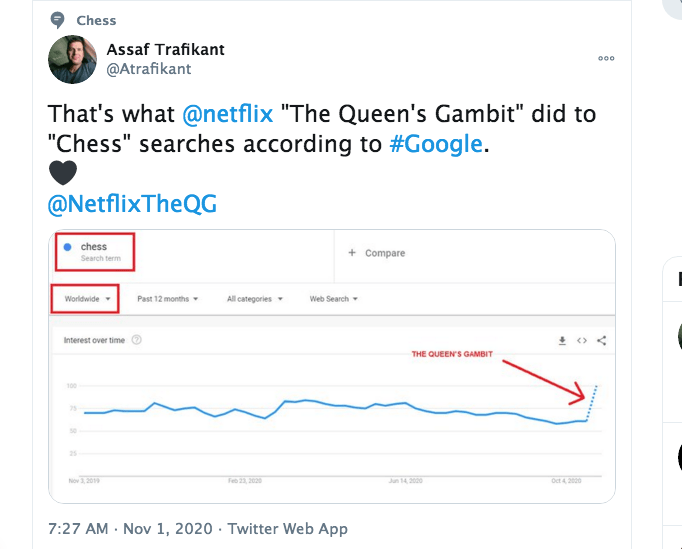Viewport: 682px width, 549px height.
Task: Open the Worldwide region dropdown
Action: [x=87, y=299]
